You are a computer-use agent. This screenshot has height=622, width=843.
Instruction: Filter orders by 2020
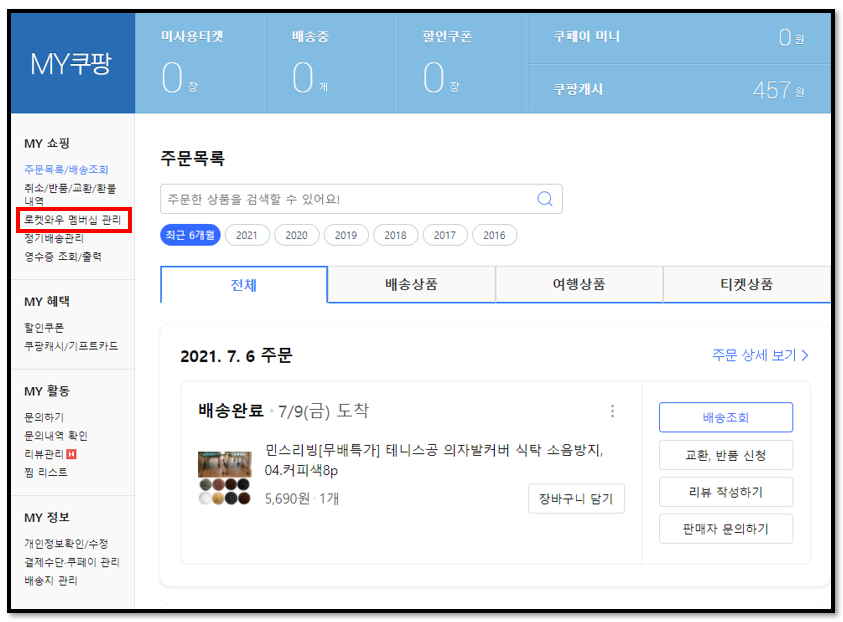[x=296, y=235]
